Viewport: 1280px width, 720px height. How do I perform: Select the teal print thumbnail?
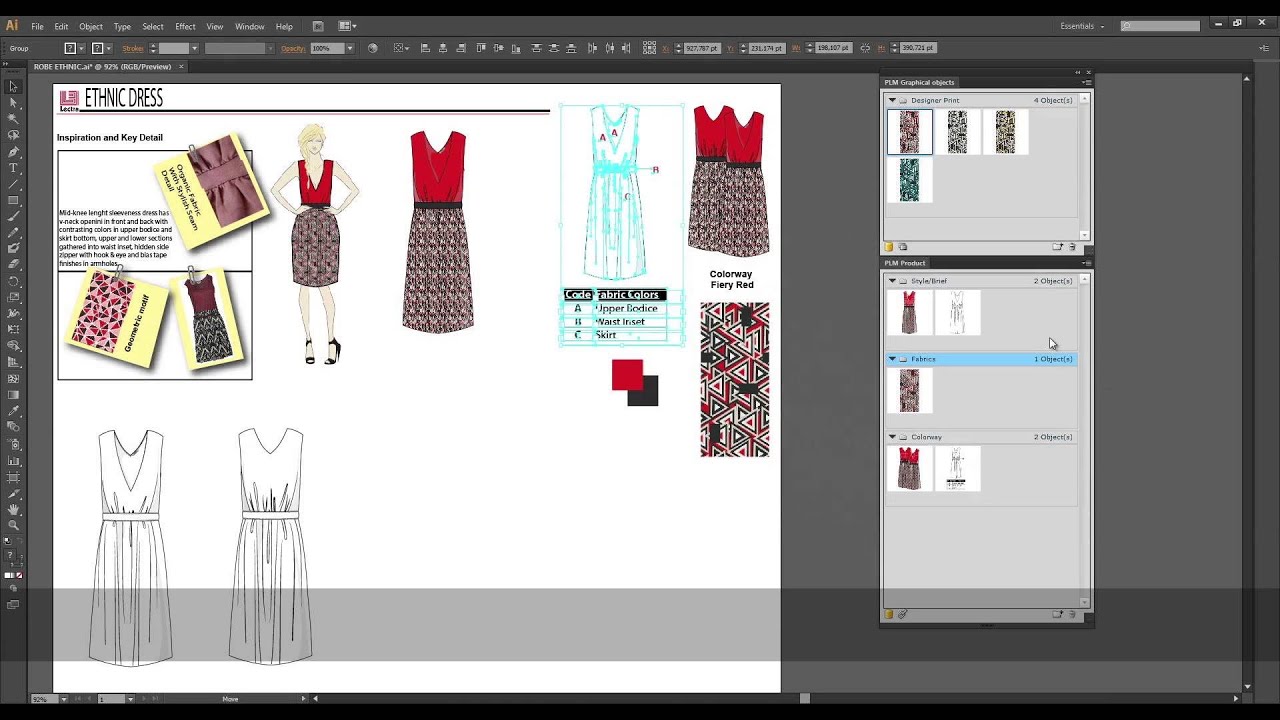(x=909, y=181)
